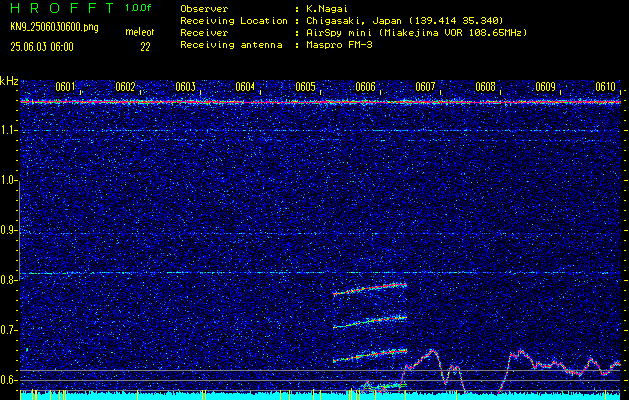Select the version label 1.00f
This screenshot has width=629, height=400.
pos(138,8)
